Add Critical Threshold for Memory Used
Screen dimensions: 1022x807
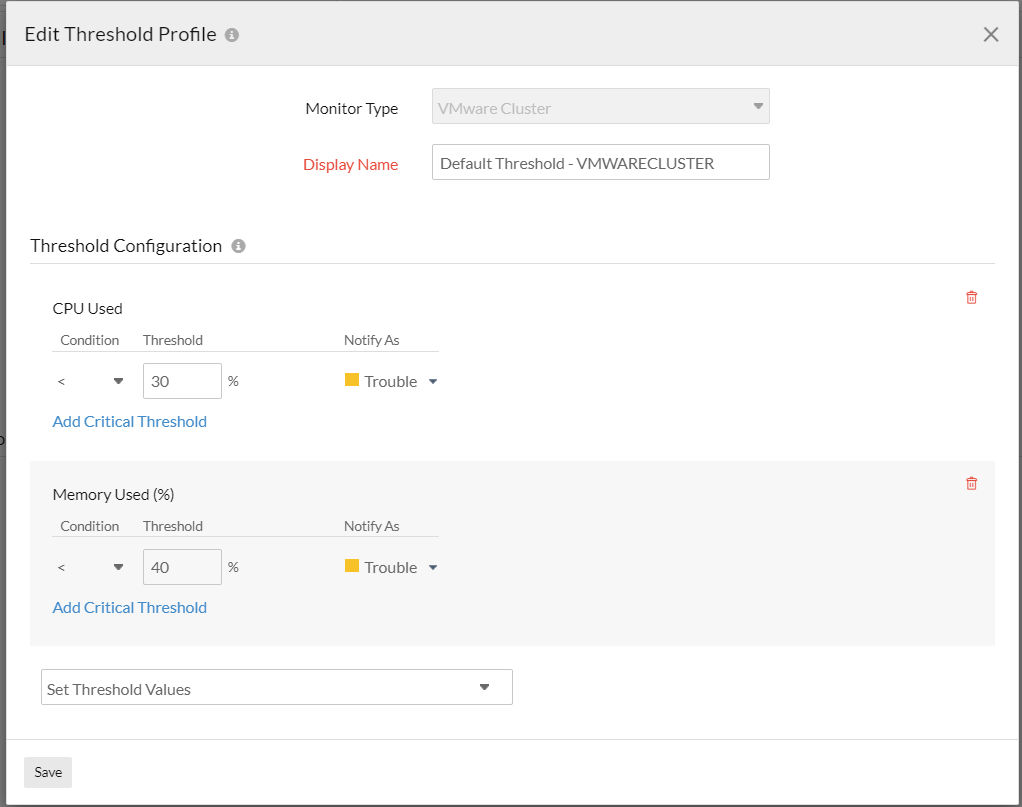coord(129,607)
